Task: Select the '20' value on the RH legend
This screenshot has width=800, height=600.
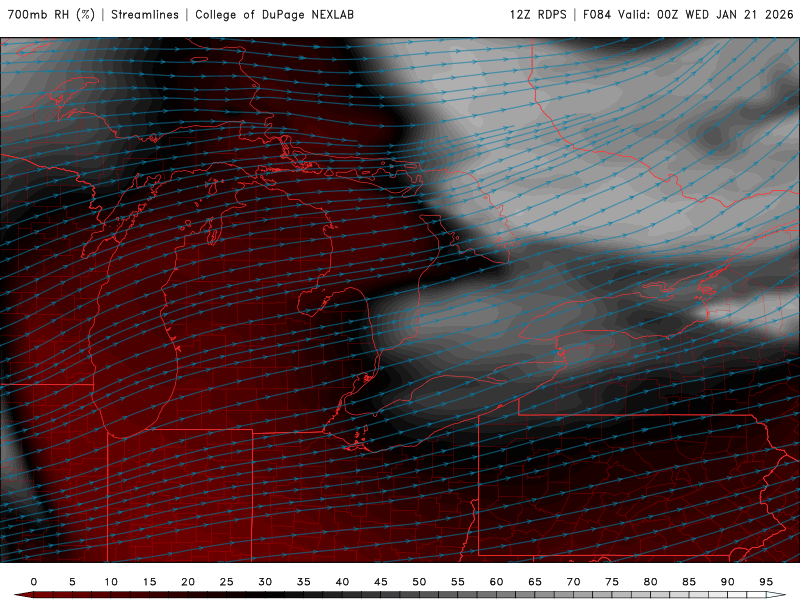Action: (188, 582)
